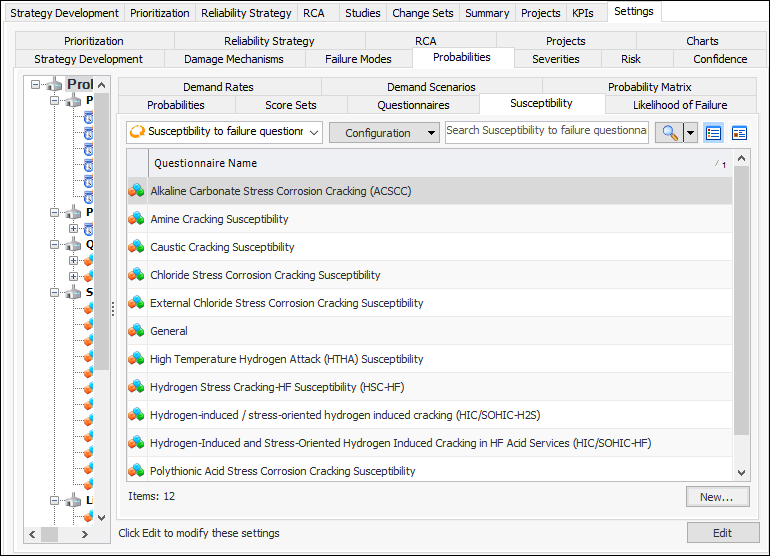This screenshot has width=770, height=556.
Task: Click the New... button
Action: 717,497
